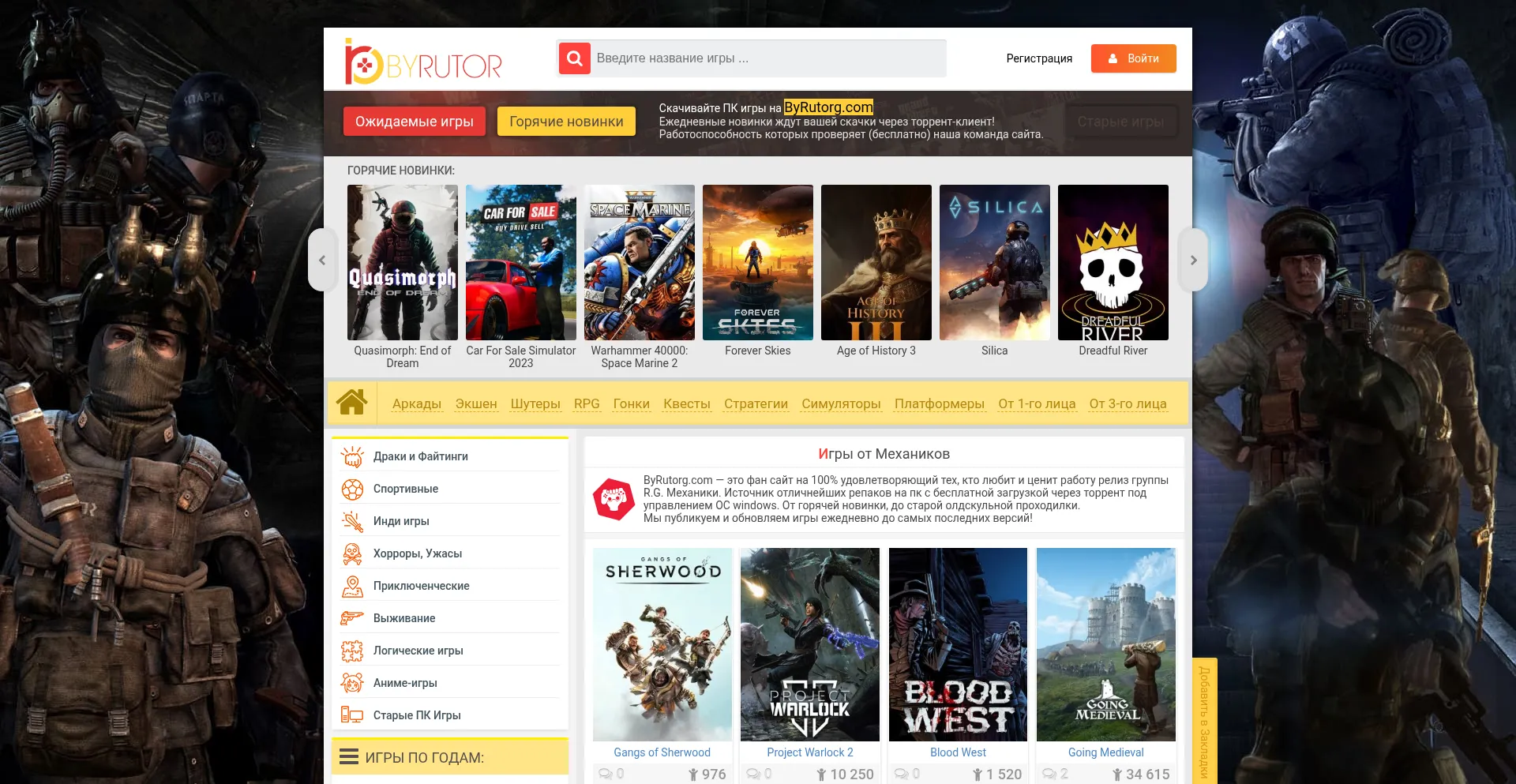
Task: Open Драки и Файтинги category text
Action: click(421, 456)
